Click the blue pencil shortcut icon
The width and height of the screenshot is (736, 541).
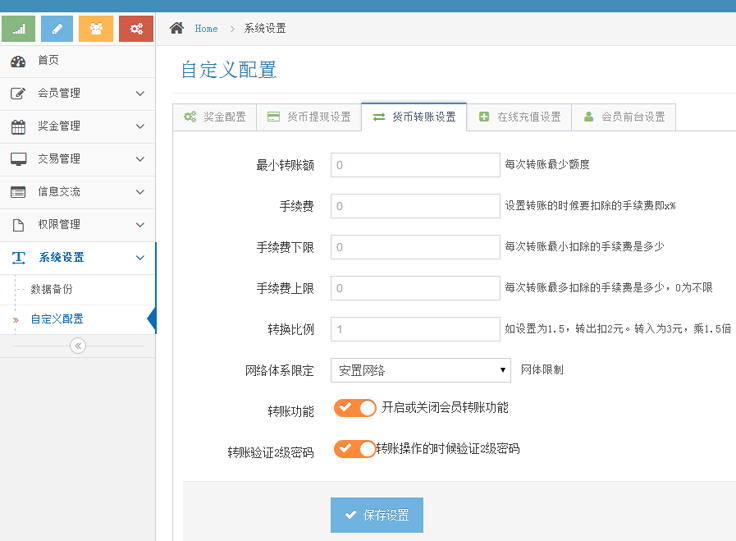[x=57, y=29]
